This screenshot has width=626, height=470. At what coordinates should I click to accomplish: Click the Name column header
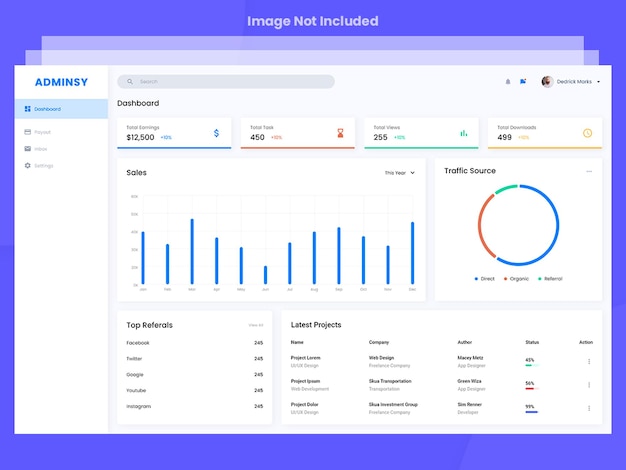[297, 342]
